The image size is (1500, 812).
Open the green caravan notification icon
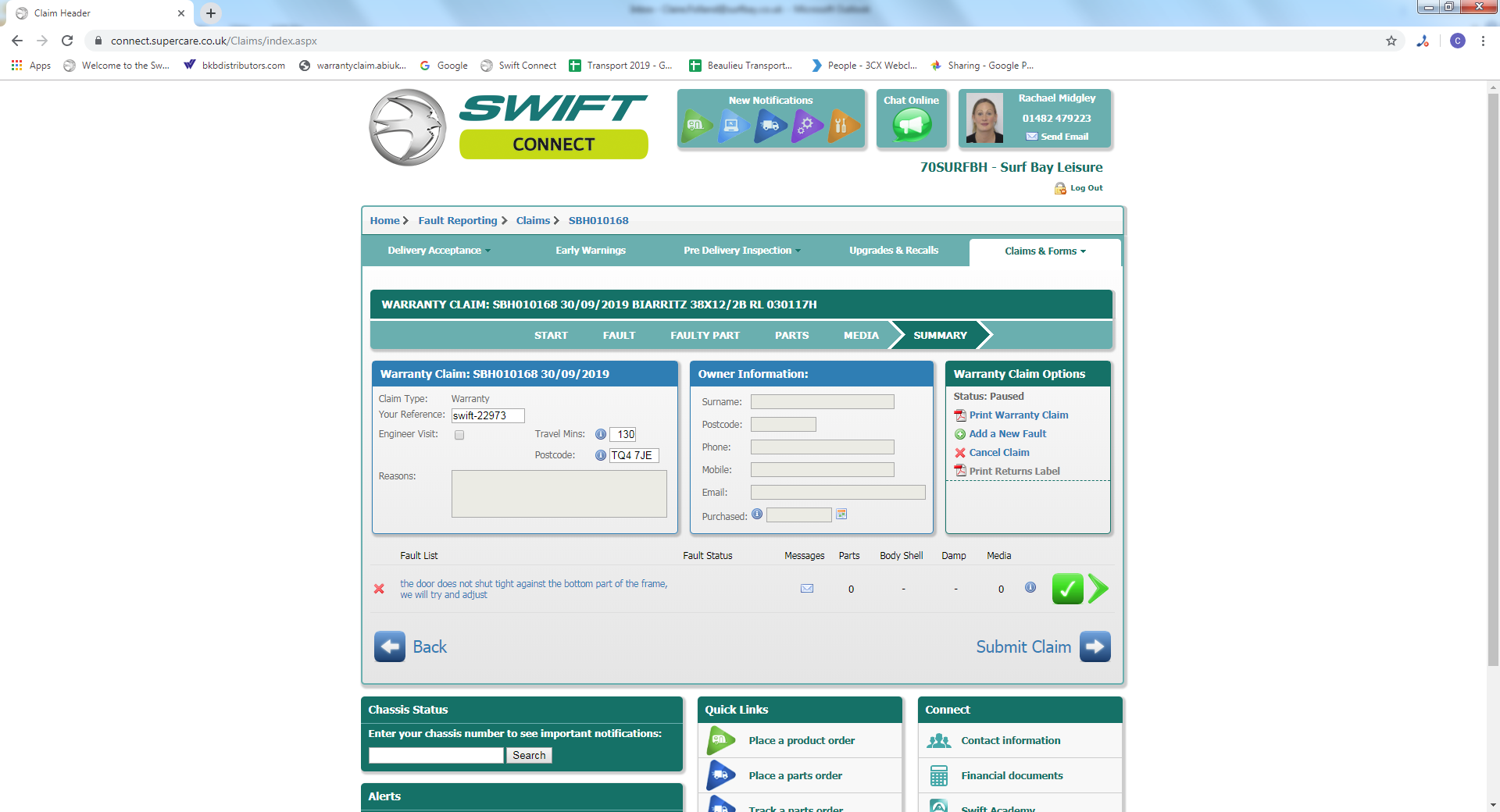(697, 125)
